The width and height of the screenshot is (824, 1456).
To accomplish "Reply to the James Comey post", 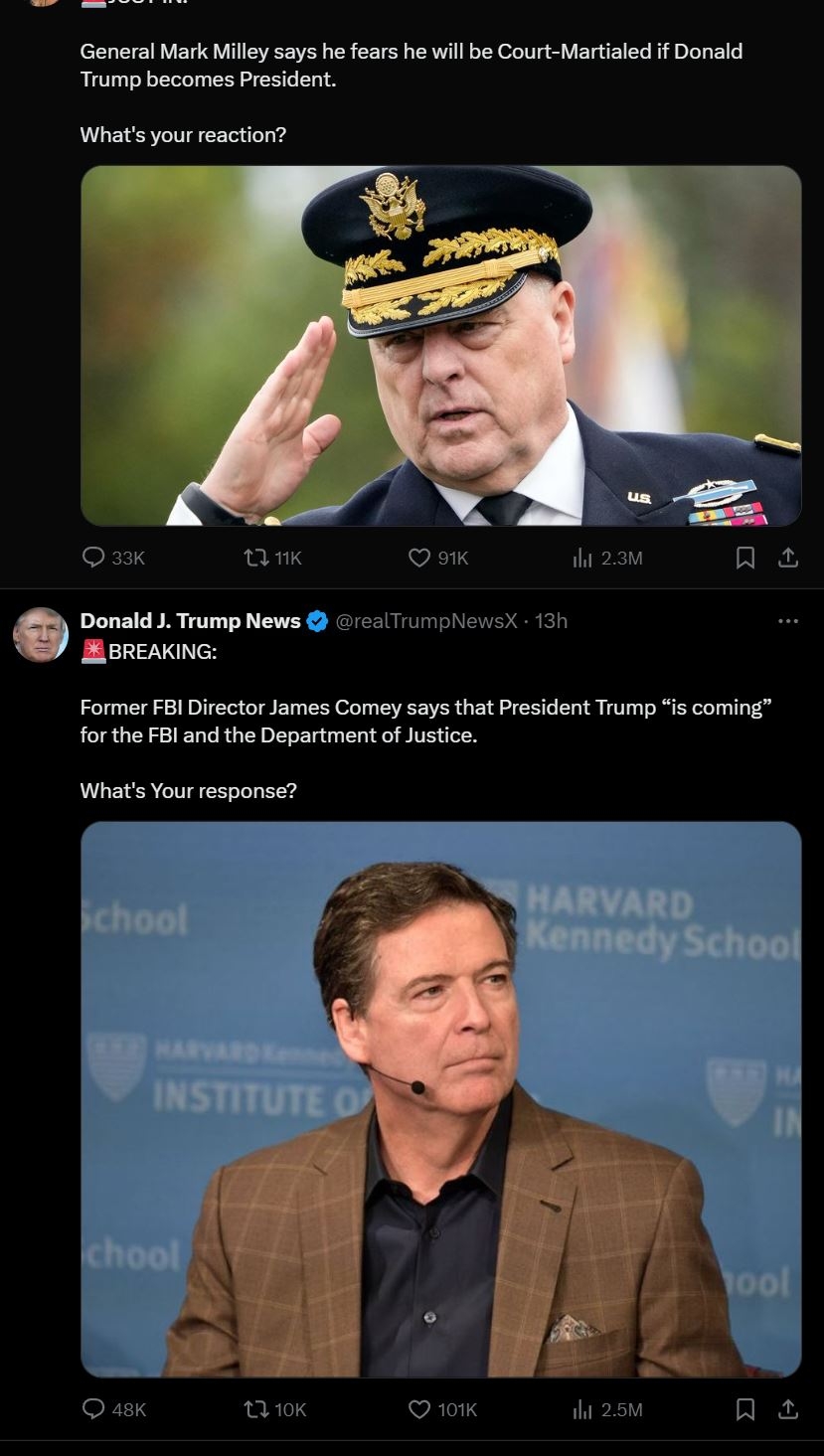I will [x=94, y=1409].
